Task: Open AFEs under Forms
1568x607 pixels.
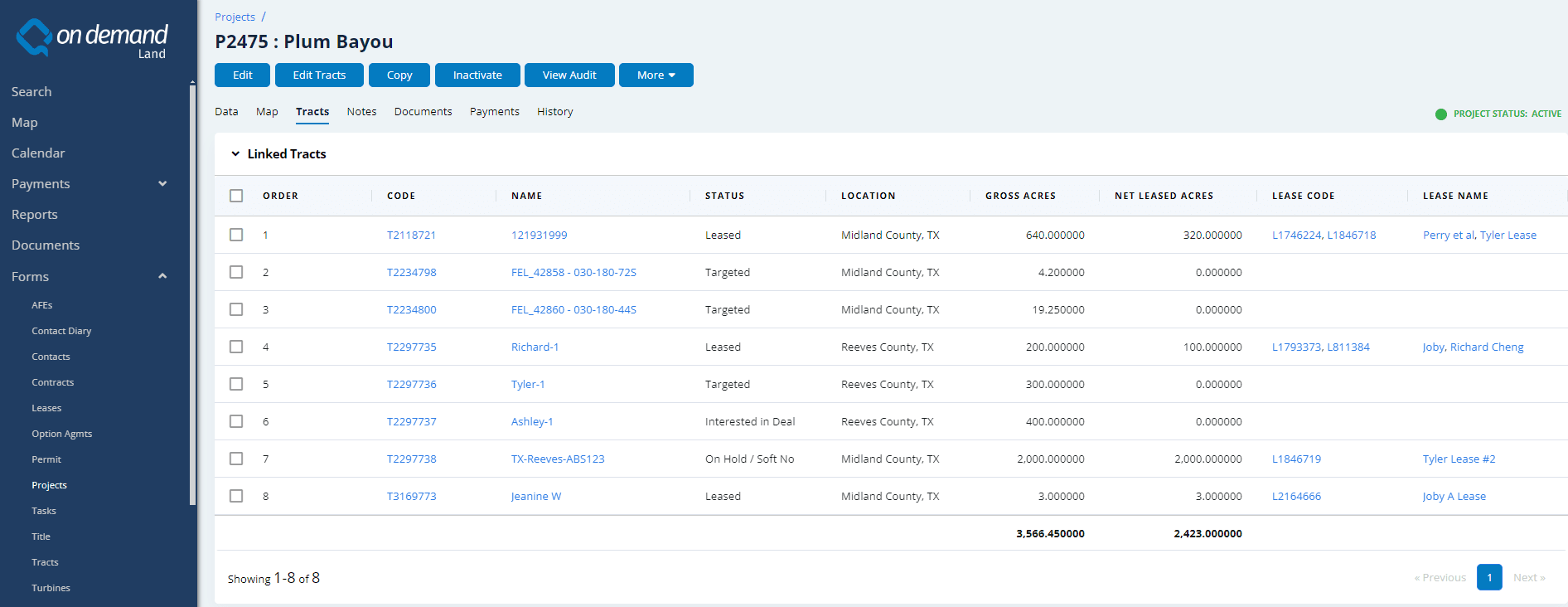Action: click(x=42, y=305)
